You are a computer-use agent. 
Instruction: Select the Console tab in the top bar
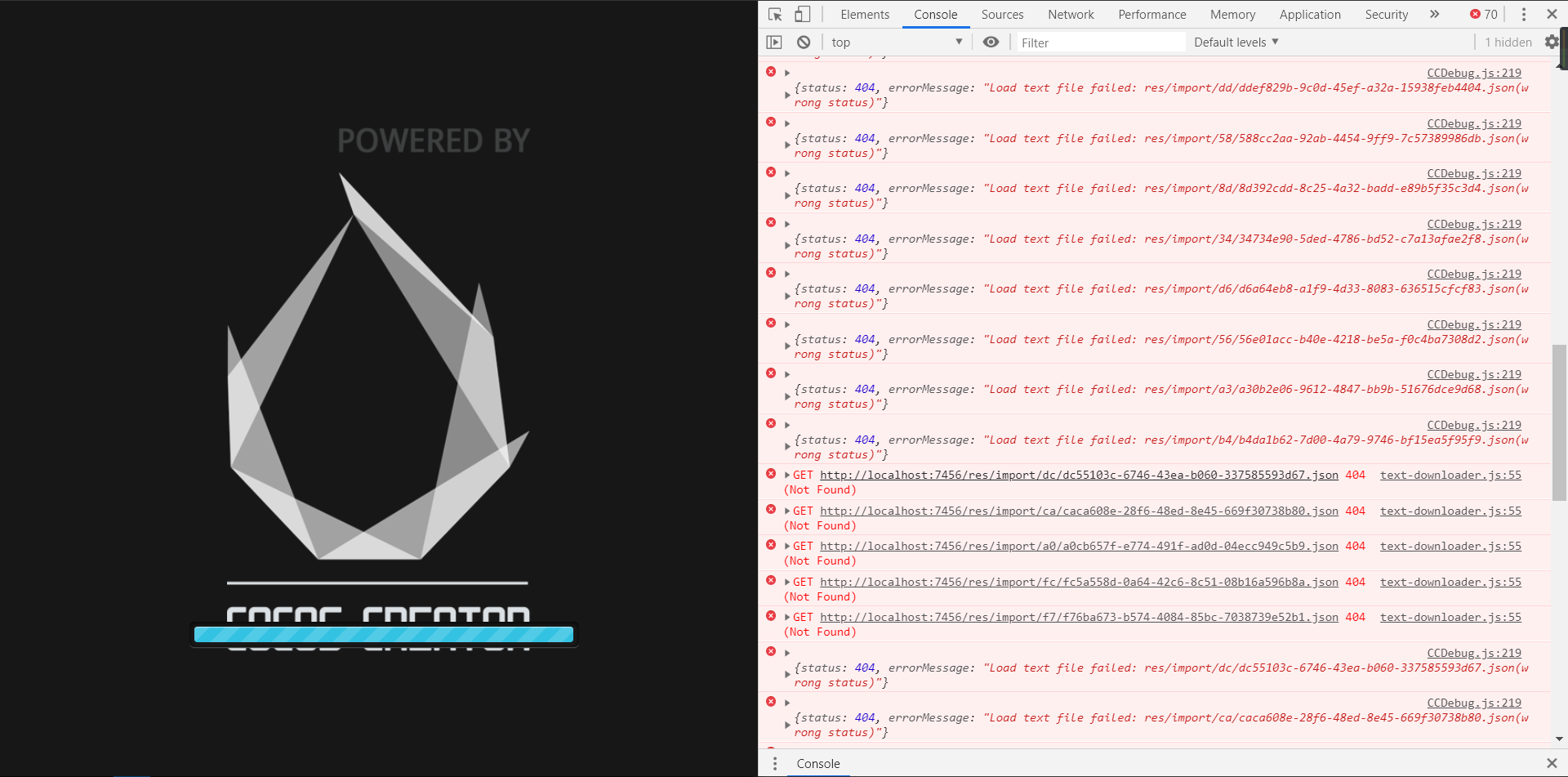point(936,14)
